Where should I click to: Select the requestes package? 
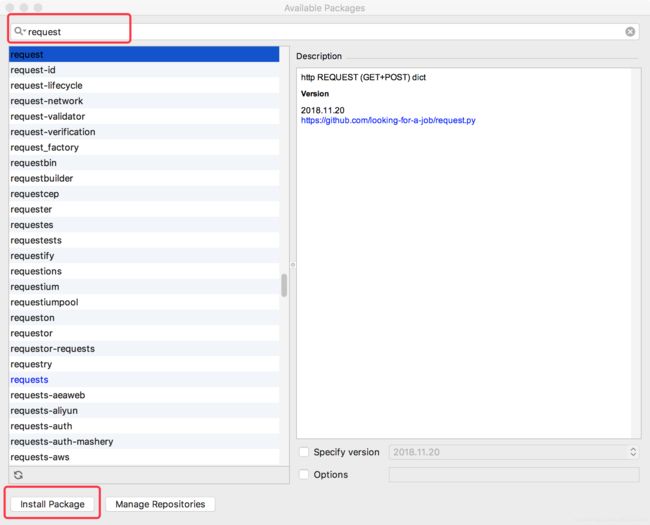click(x=144, y=225)
